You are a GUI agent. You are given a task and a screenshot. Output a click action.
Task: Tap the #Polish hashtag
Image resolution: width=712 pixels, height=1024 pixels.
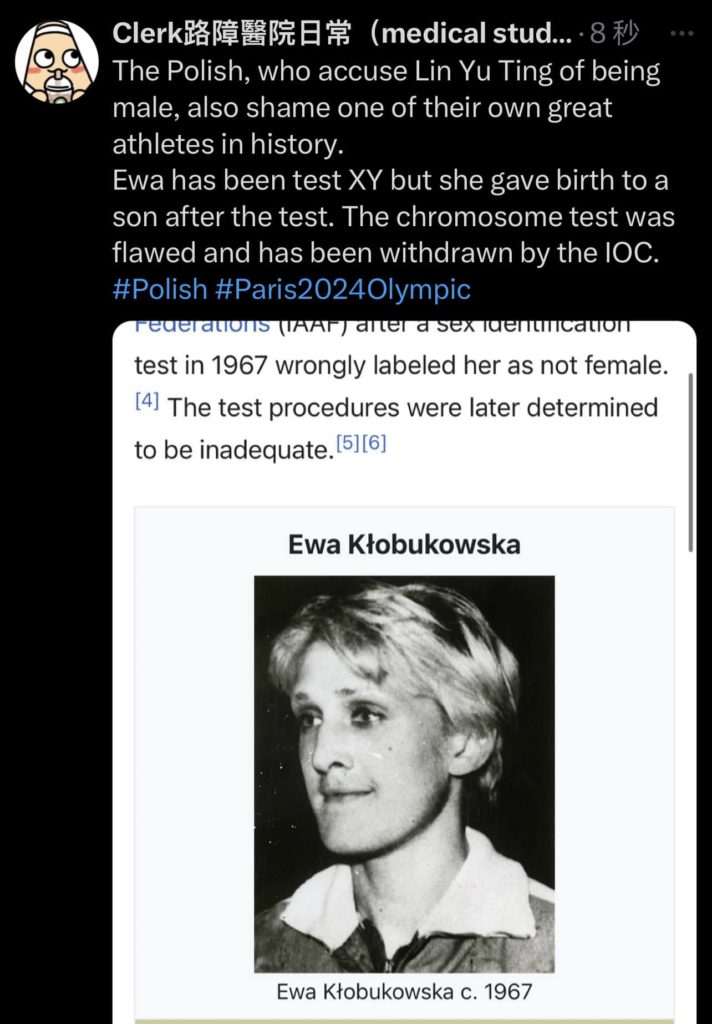pos(159,289)
